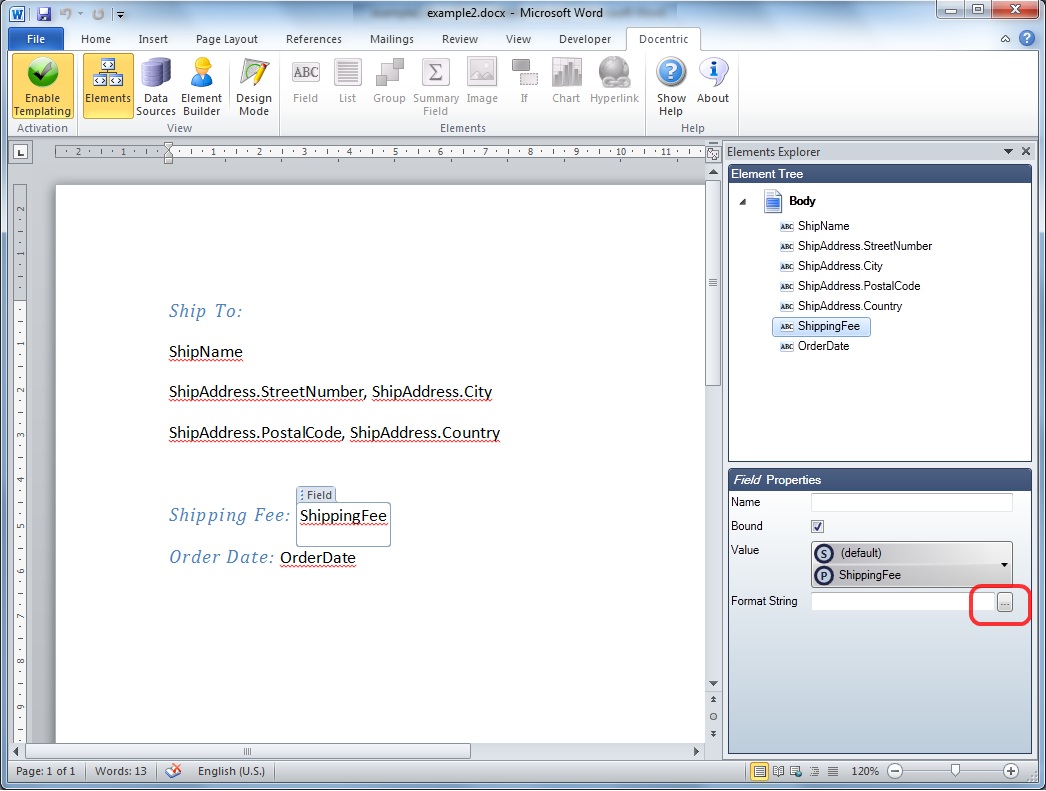Open Format String ellipsis button
Screen dimensions: 1046x791
(x=1005, y=603)
